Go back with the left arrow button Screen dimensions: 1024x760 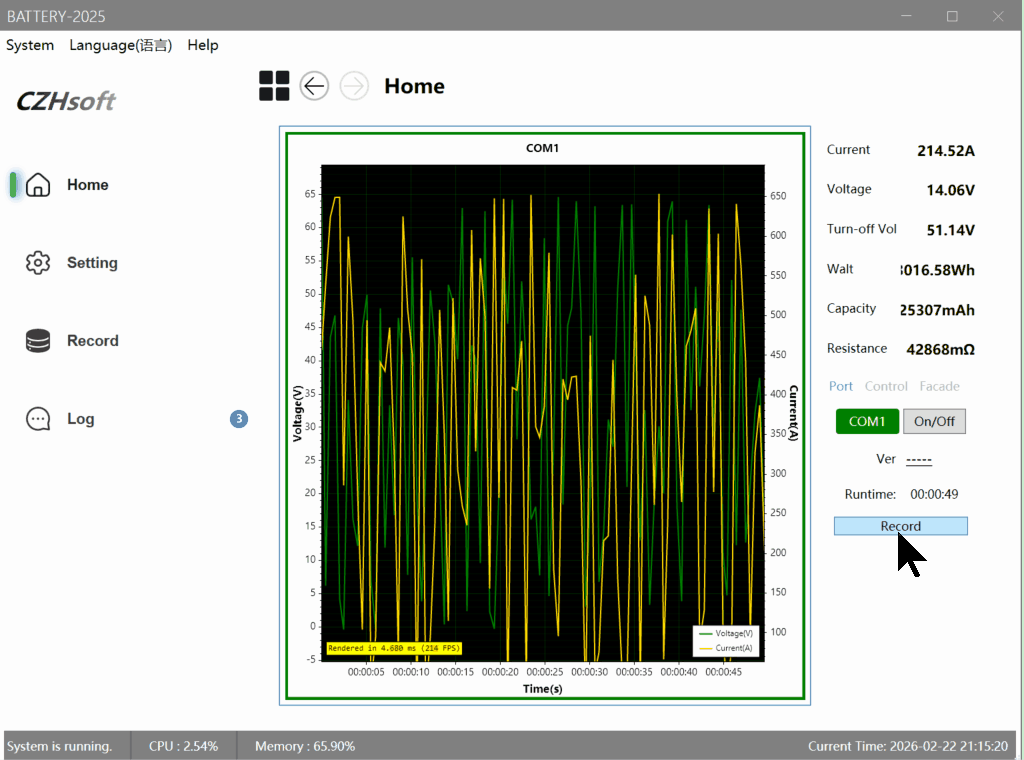pos(314,86)
